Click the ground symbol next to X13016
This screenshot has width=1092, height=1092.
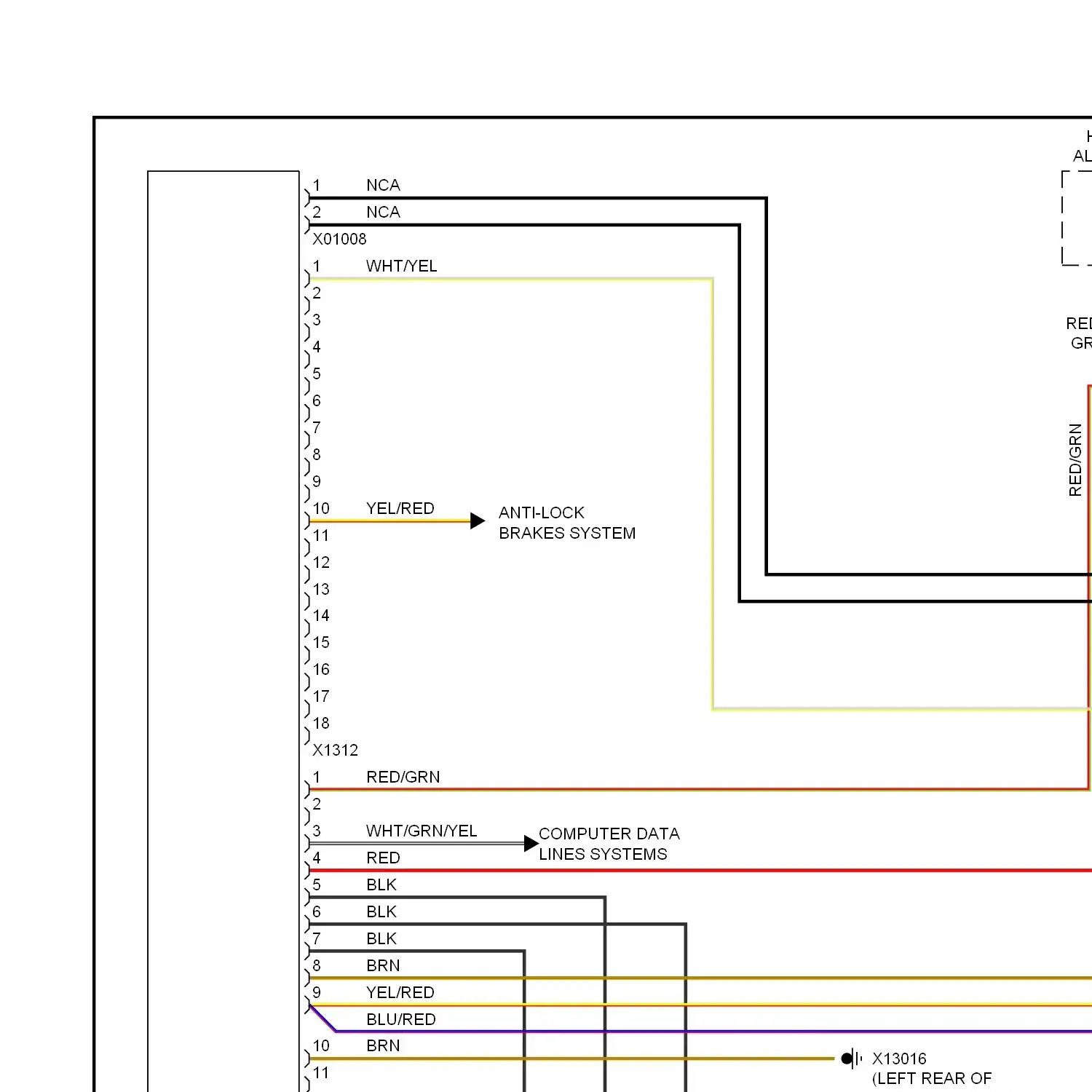(852, 1059)
